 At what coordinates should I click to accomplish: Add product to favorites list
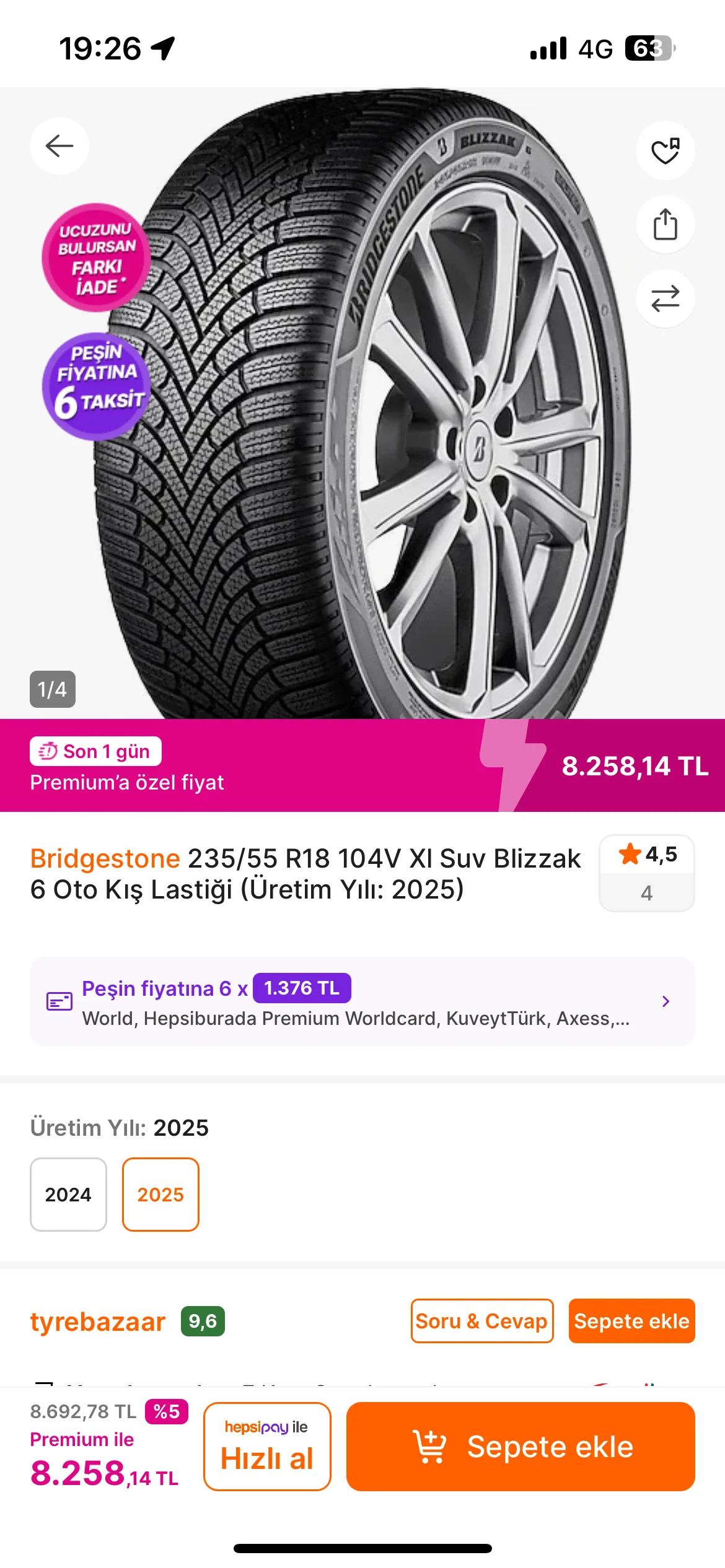pyautogui.click(x=665, y=150)
